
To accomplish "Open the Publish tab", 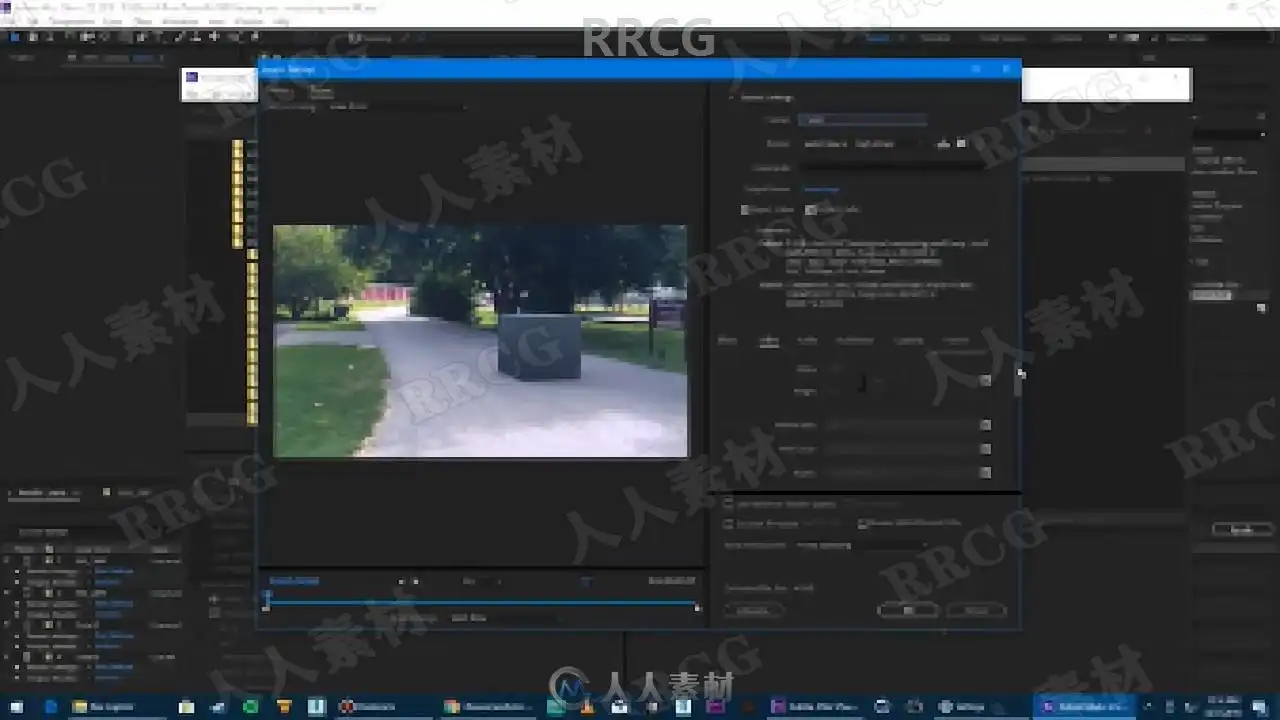I will pos(956,341).
